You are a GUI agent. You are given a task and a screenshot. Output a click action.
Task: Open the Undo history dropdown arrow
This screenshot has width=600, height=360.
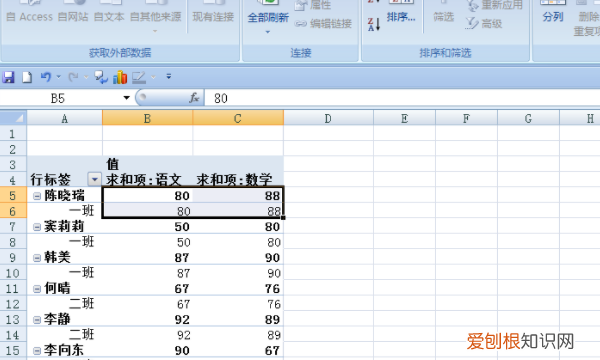point(59,77)
